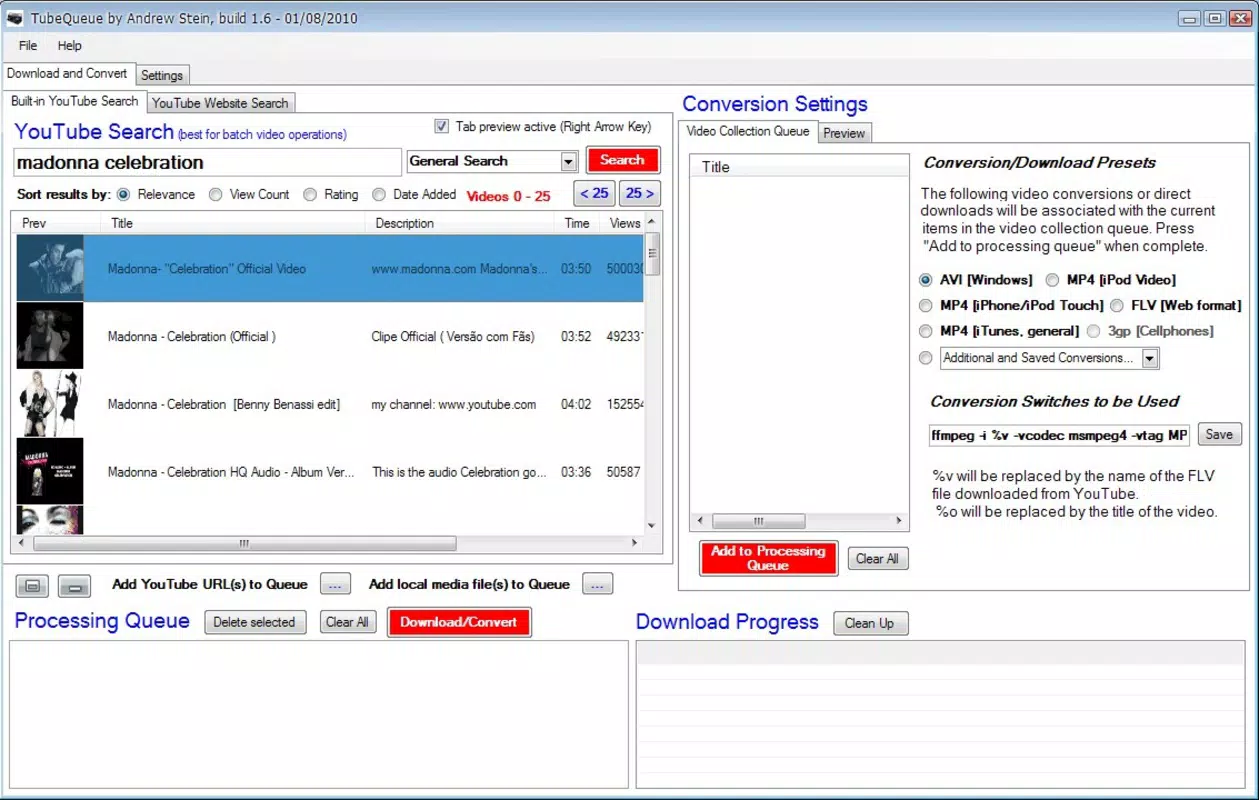Start Download/Convert
Image resolution: width=1259 pixels, height=800 pixels.
click(459, 622)
